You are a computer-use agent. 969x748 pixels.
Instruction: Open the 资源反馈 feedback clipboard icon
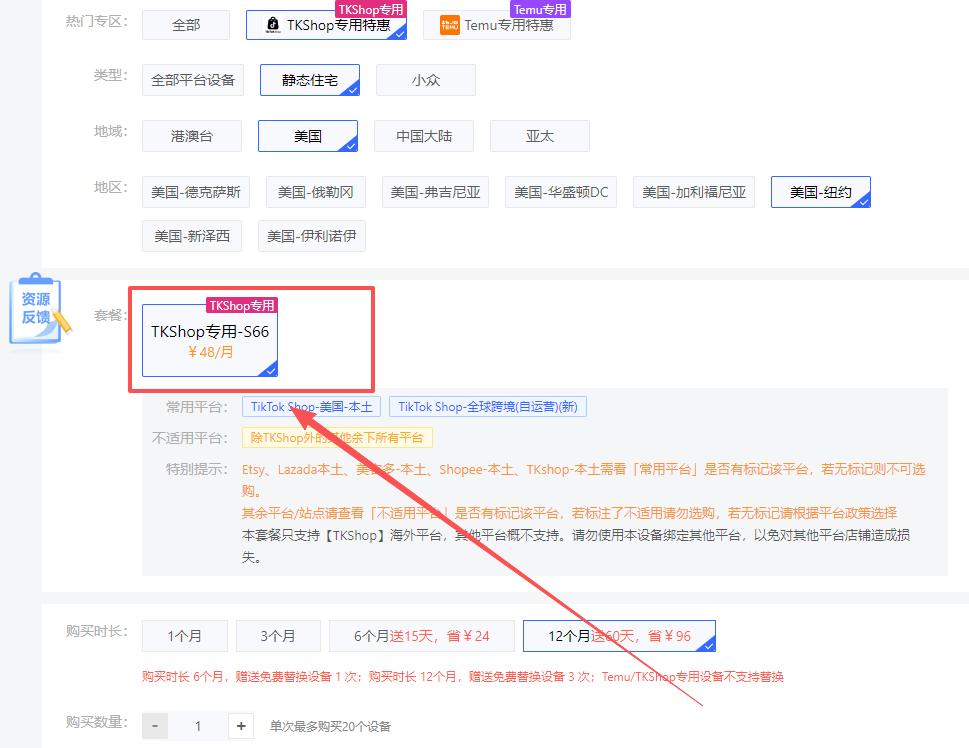tap(38, 310)
